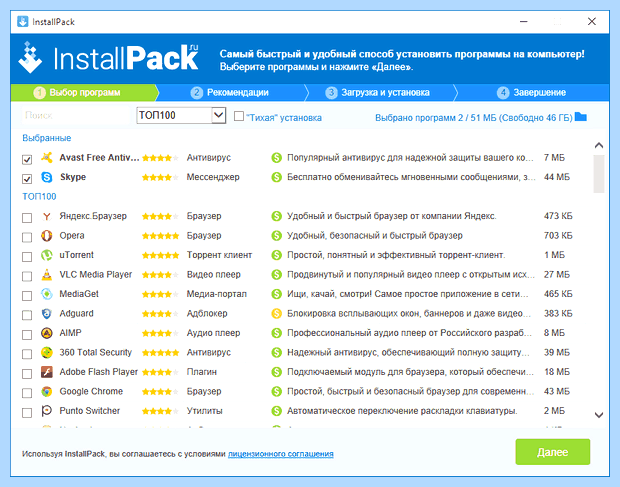Click the VLC Media Player cone icon
Image resolution: width=620 pixels, height=487 pixels.
click(x=47, y=275)
